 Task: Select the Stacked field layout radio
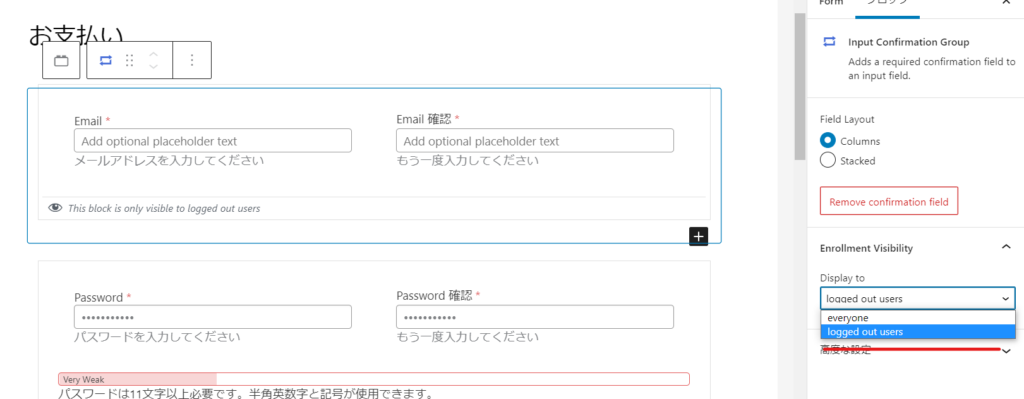point(827,160)
